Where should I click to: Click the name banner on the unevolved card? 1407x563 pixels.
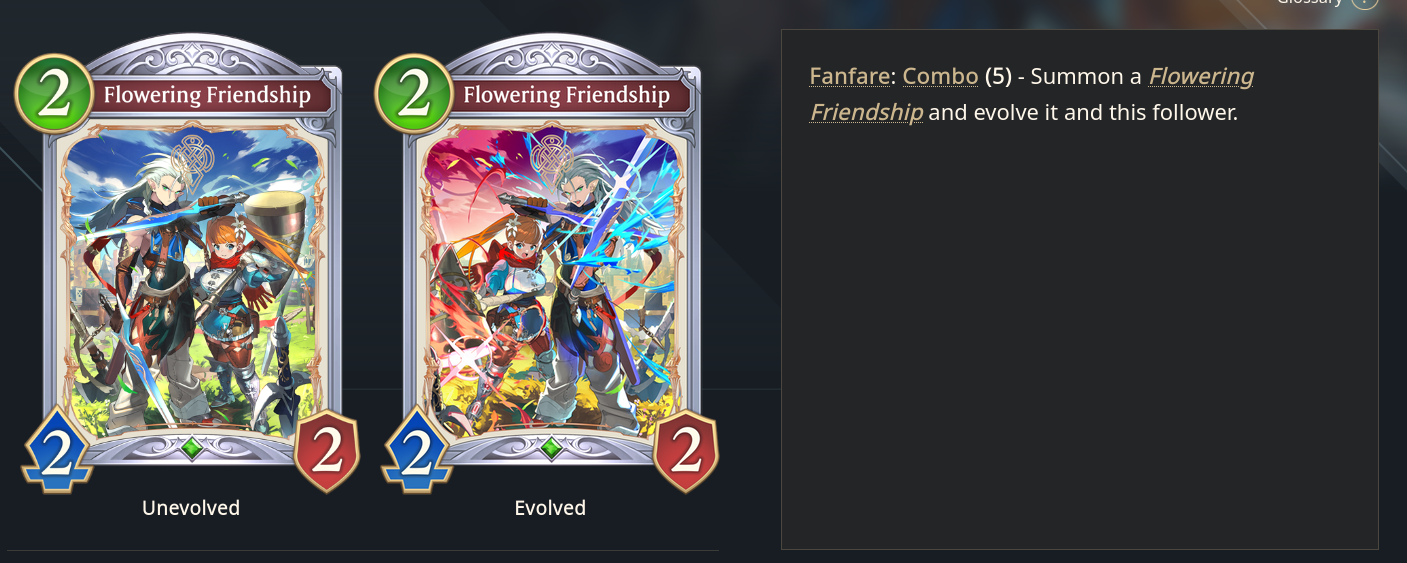point(207,95)
